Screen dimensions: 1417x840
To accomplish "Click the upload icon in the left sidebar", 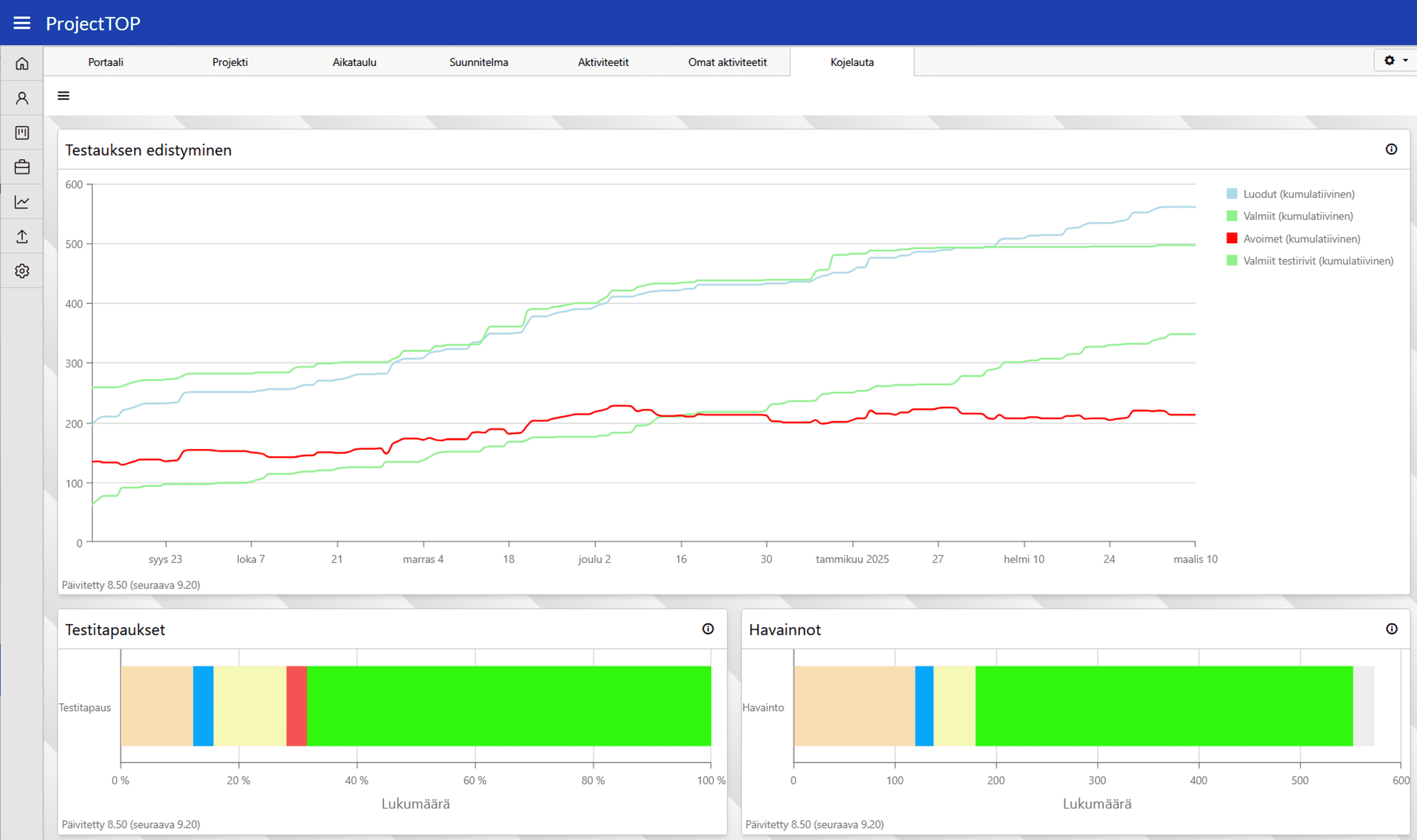I will pos(22,236).
